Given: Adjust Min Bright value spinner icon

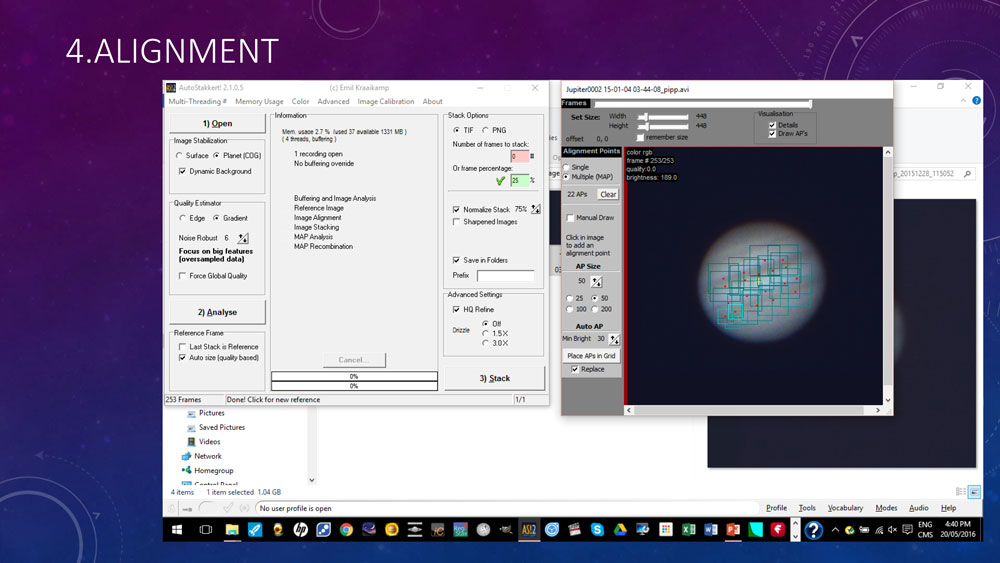Looking at the screenshot, I should coord(614,339).
